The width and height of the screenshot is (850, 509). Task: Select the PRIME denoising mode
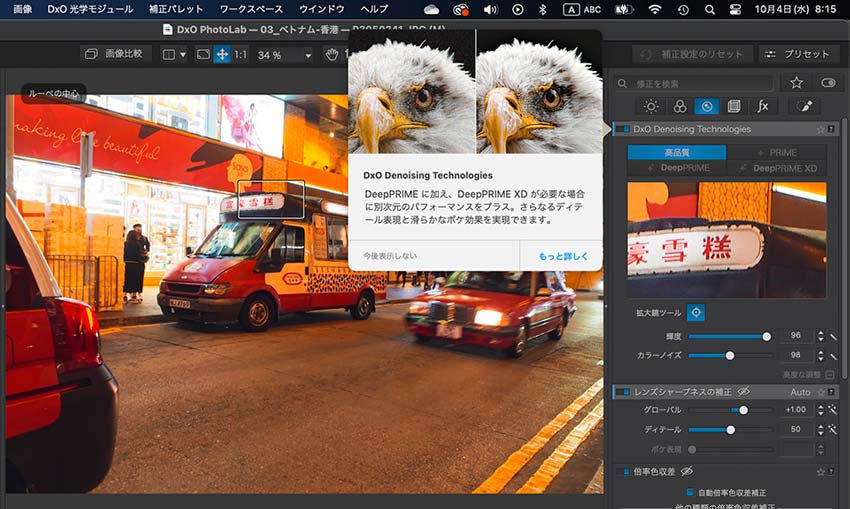point(776,153)
